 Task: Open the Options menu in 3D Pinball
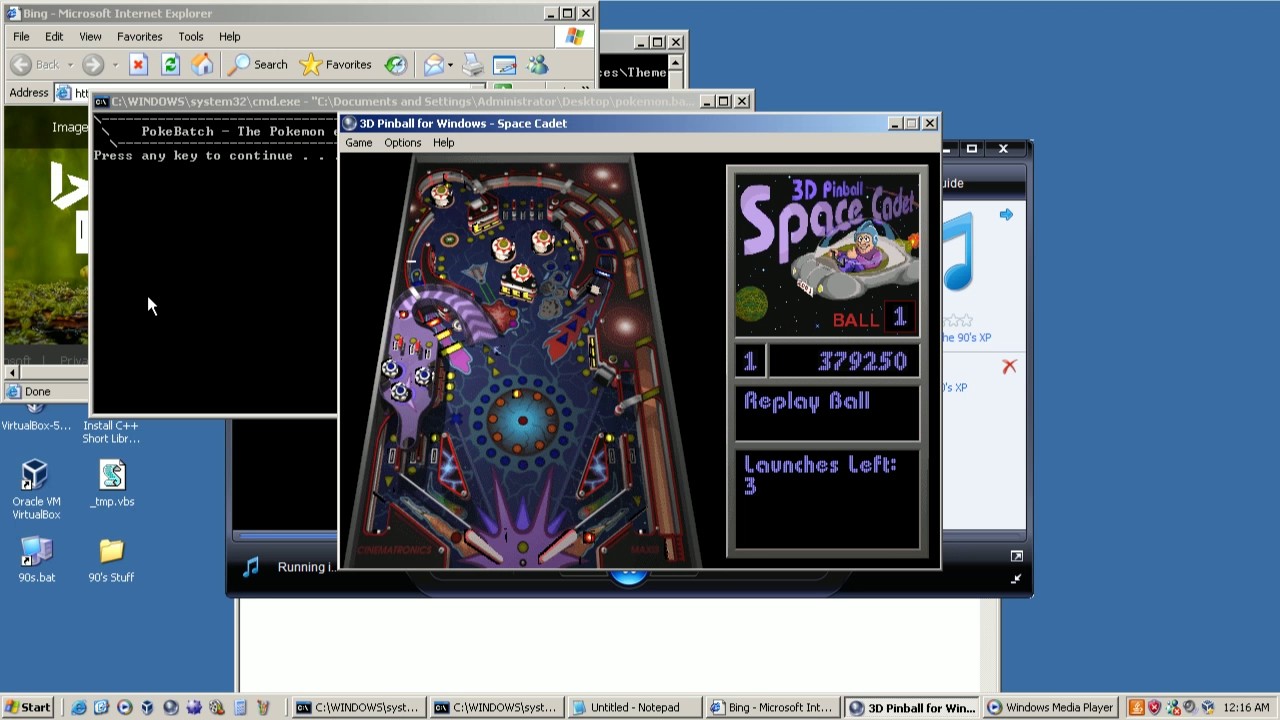pos(402,143)
